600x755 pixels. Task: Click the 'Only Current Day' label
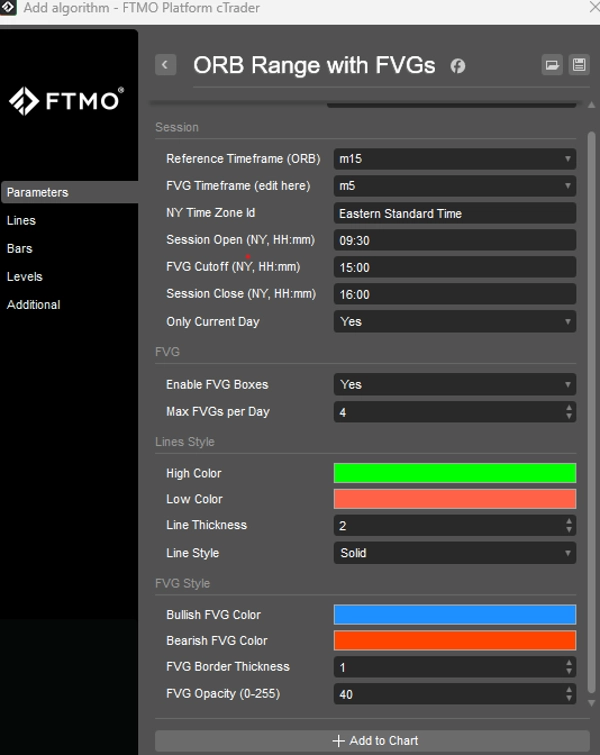(213, 322)
